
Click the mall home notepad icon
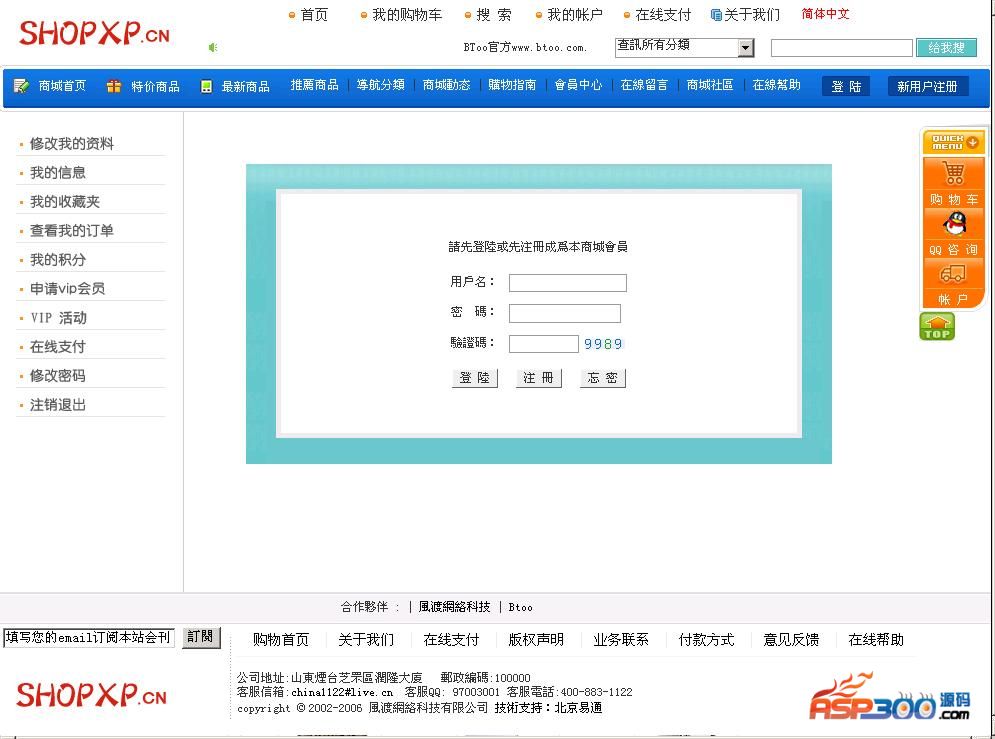click(21, 86)
